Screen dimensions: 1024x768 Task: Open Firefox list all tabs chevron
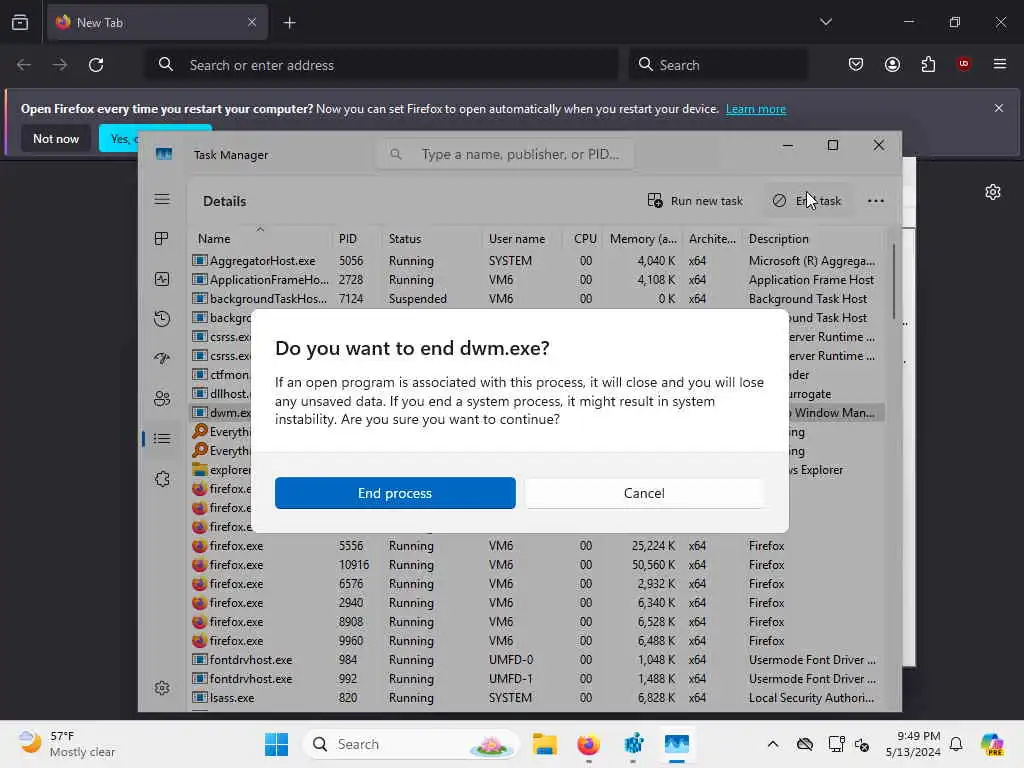pos(825,22)
